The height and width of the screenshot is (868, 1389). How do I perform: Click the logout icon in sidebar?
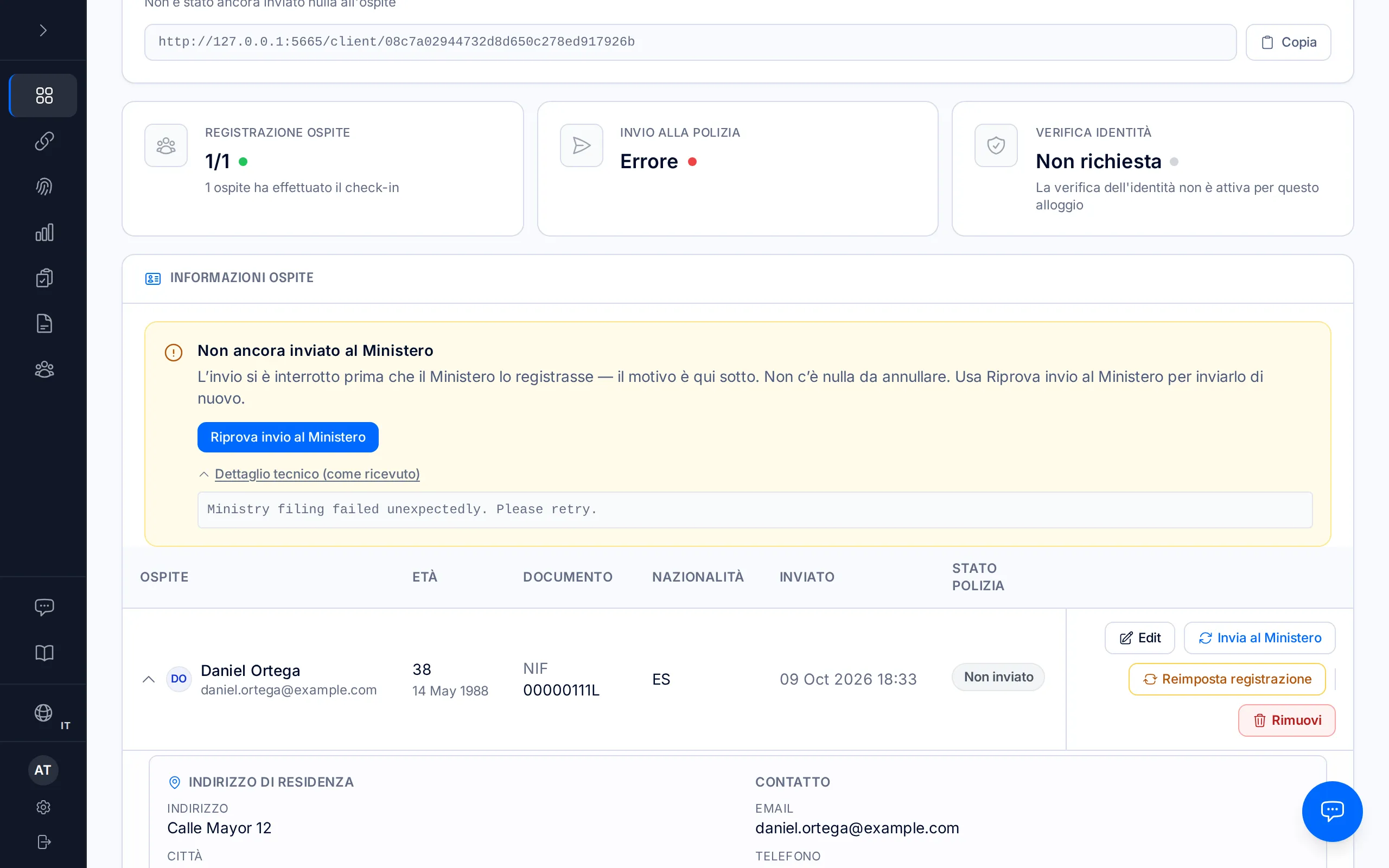(43, 841)
